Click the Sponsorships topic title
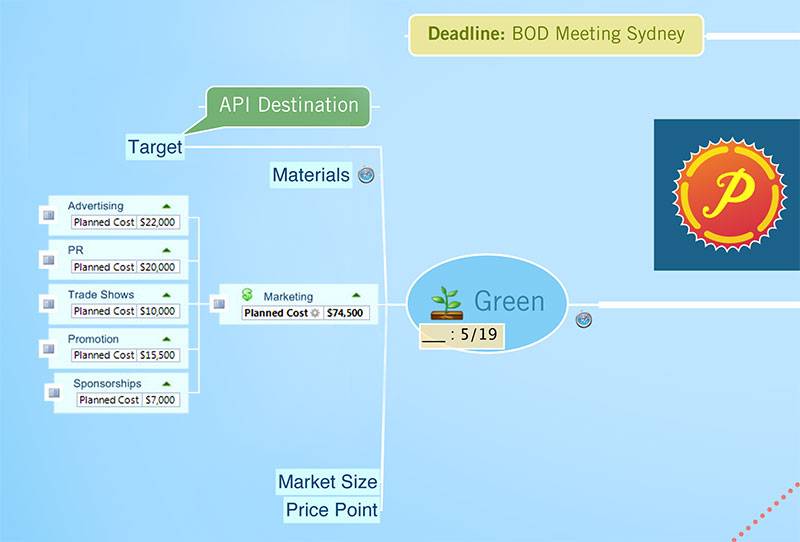The width and height of the screenshot is (800, 542). coord(107,384)
